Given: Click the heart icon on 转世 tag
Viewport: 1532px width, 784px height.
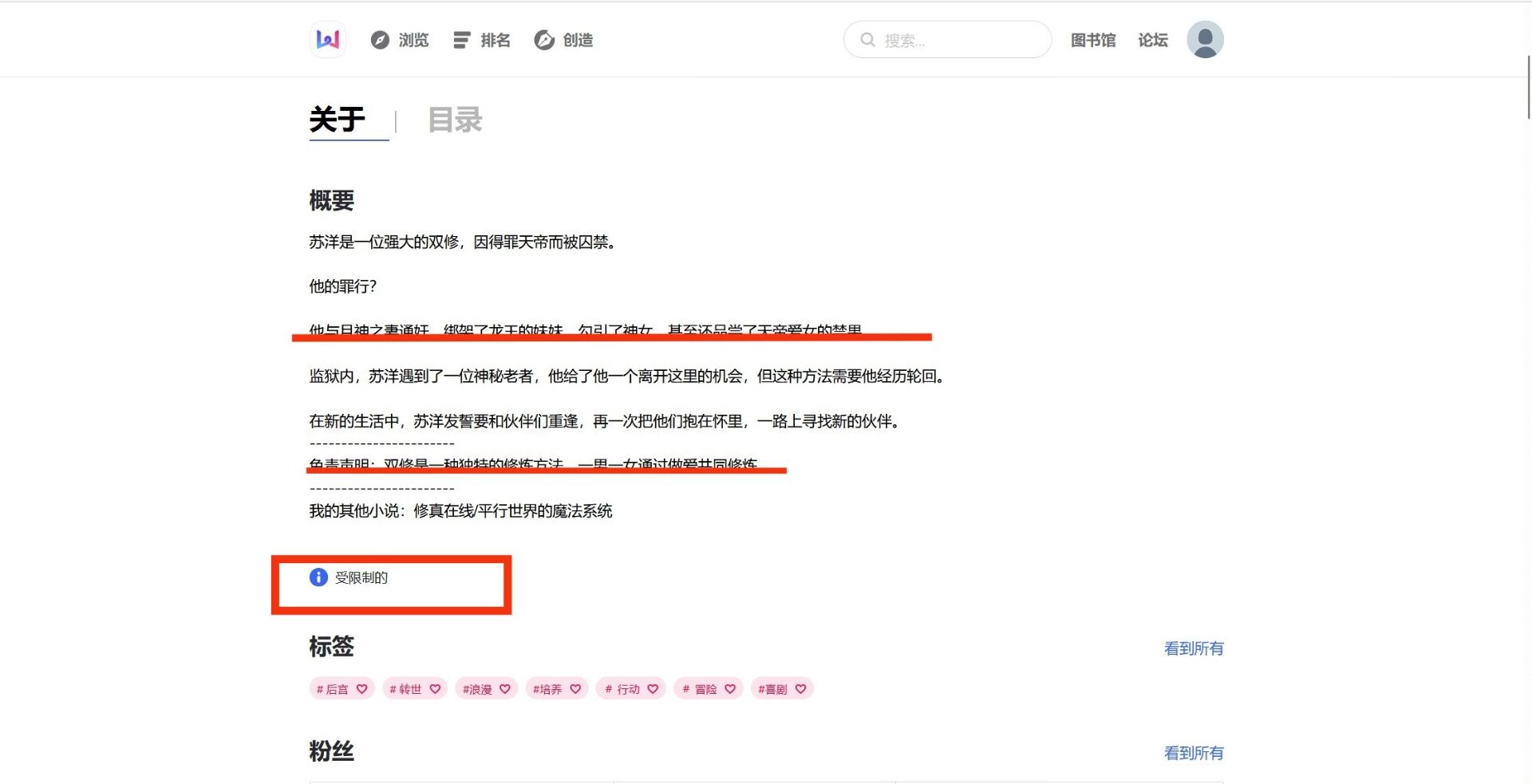Looking at the screenshot, I should [x=435, y=688].
